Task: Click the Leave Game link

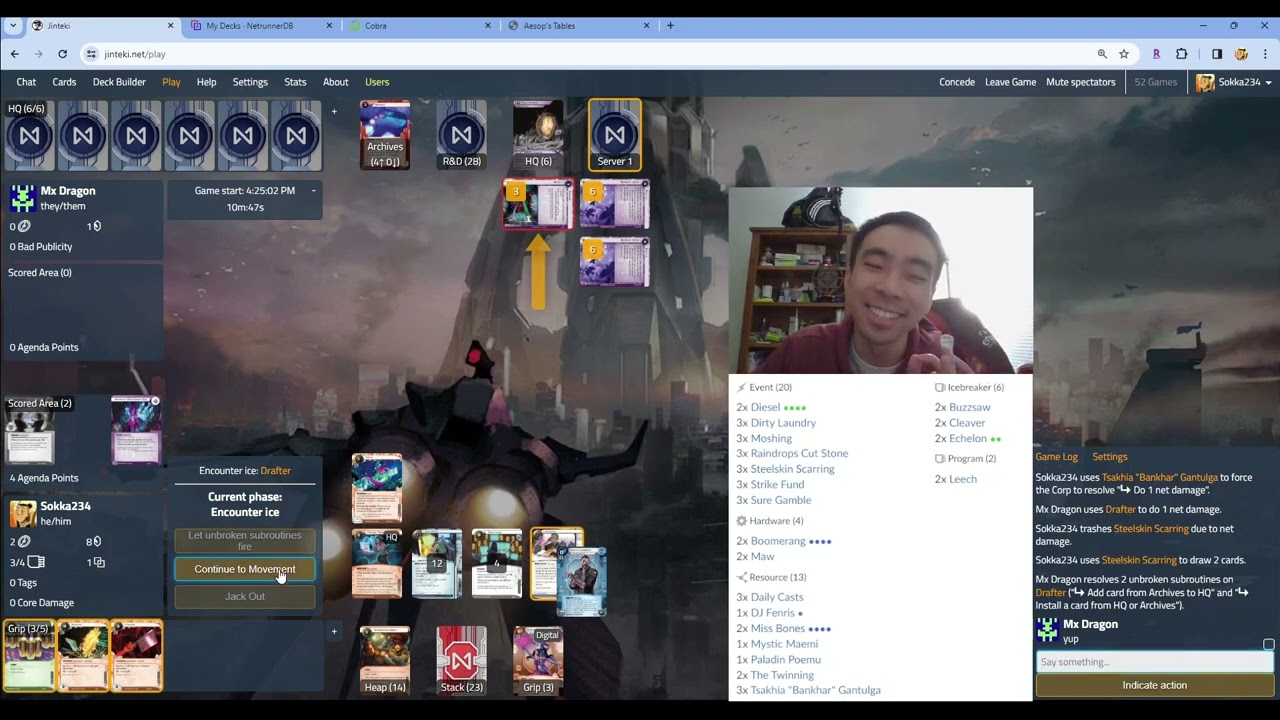Action: pyautogui.click(x=1010, y=82)
